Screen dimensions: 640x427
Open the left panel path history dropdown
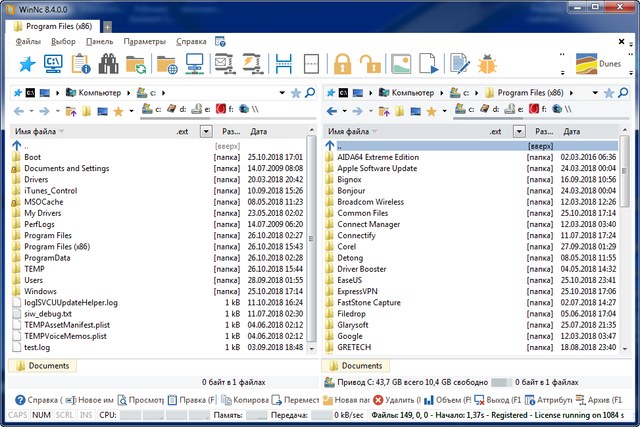(280, 92)
